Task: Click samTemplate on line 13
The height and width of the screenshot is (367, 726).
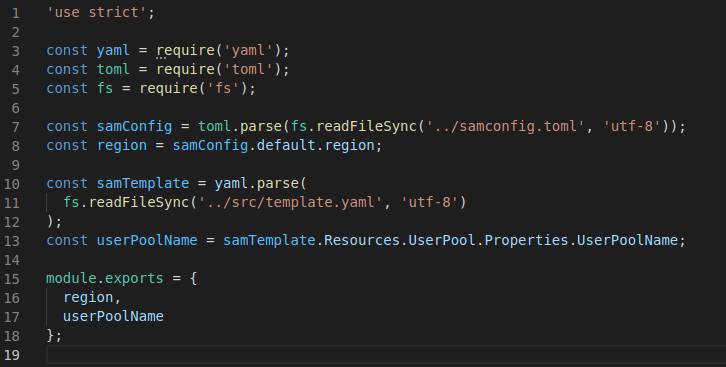Action: [x=269, y=240]
